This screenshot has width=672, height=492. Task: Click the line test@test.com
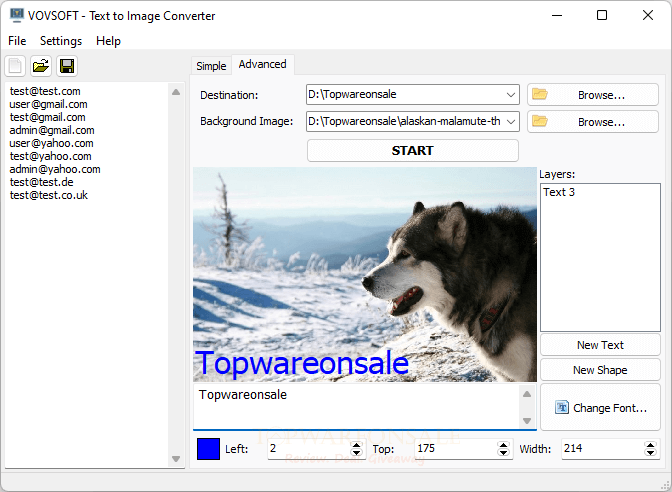pyautogui.click(x=45, y=91)
